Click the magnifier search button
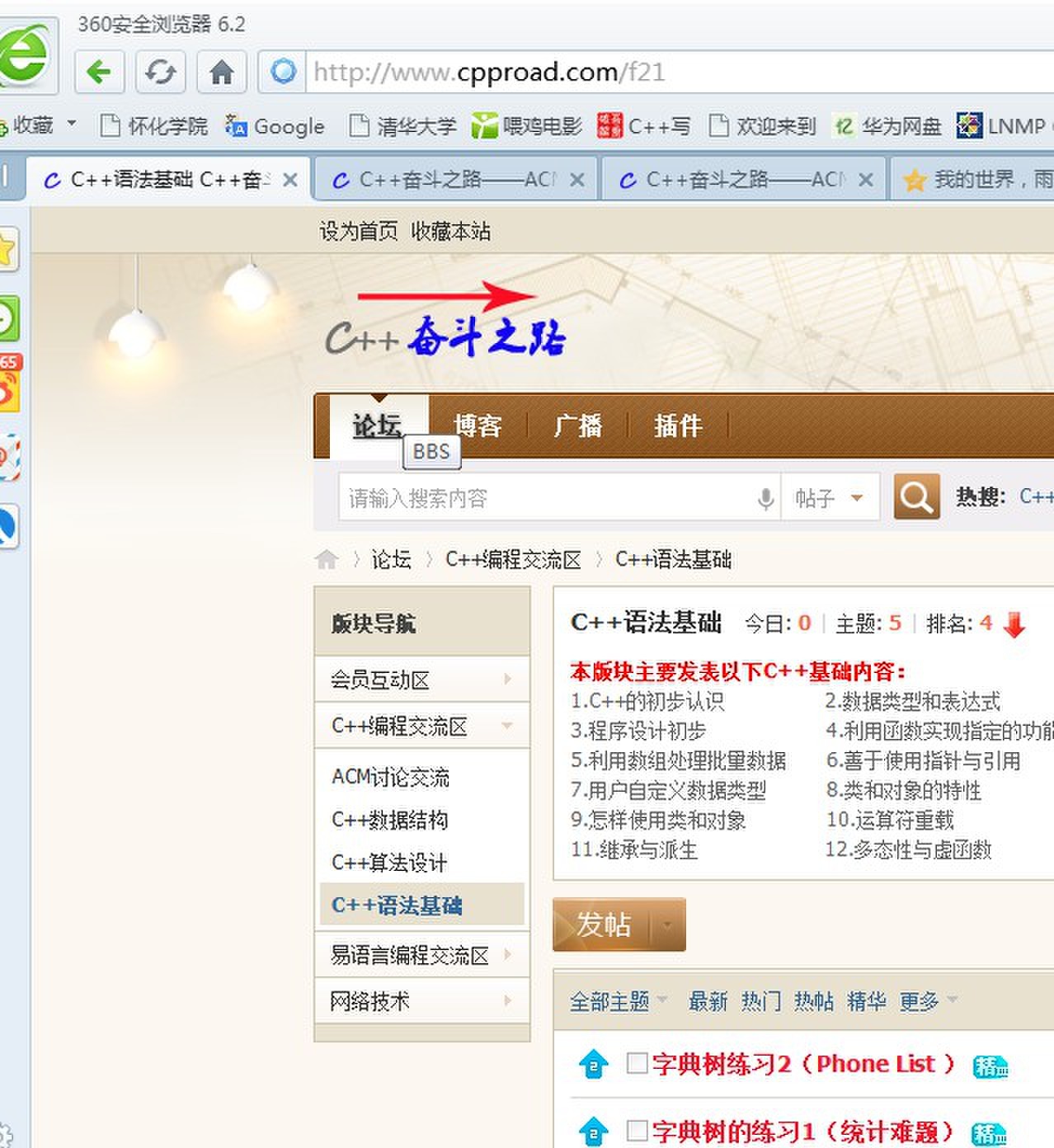 [915, 497]
